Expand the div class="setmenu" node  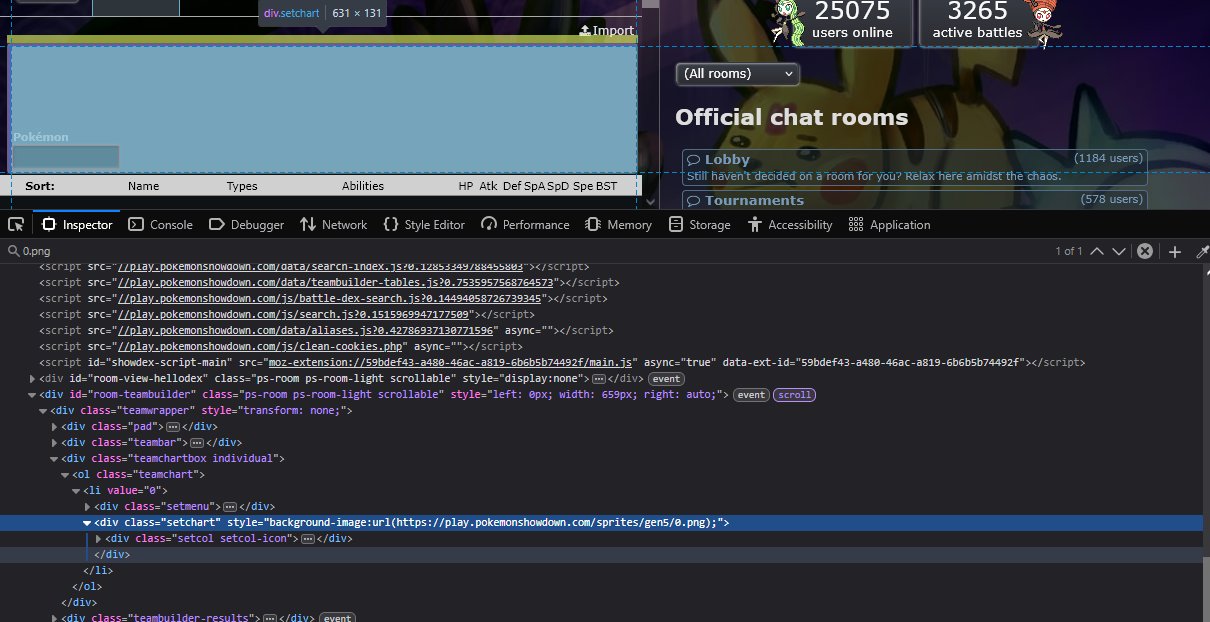click(87, 507)
